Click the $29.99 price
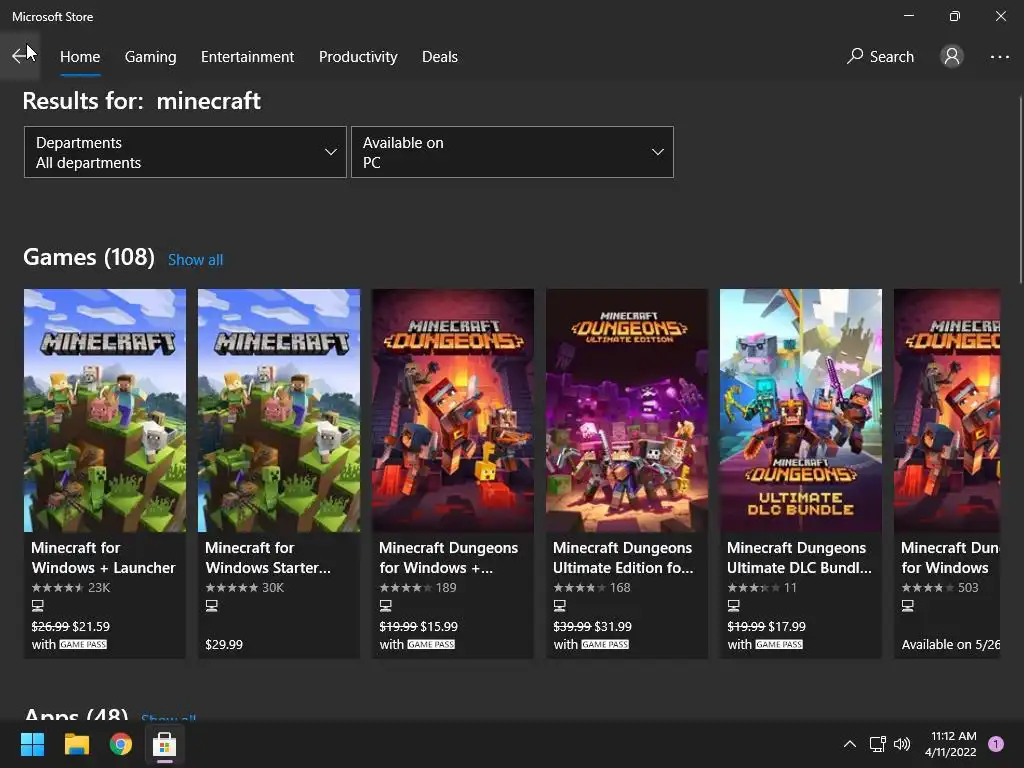The width and height of the screenshot is (1024, 768). click(x=224, y=645)
